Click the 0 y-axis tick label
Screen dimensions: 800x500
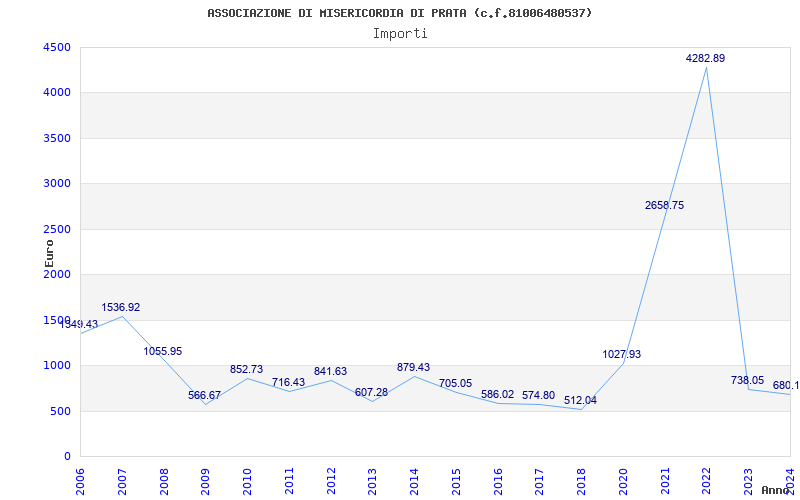[68, 457]
